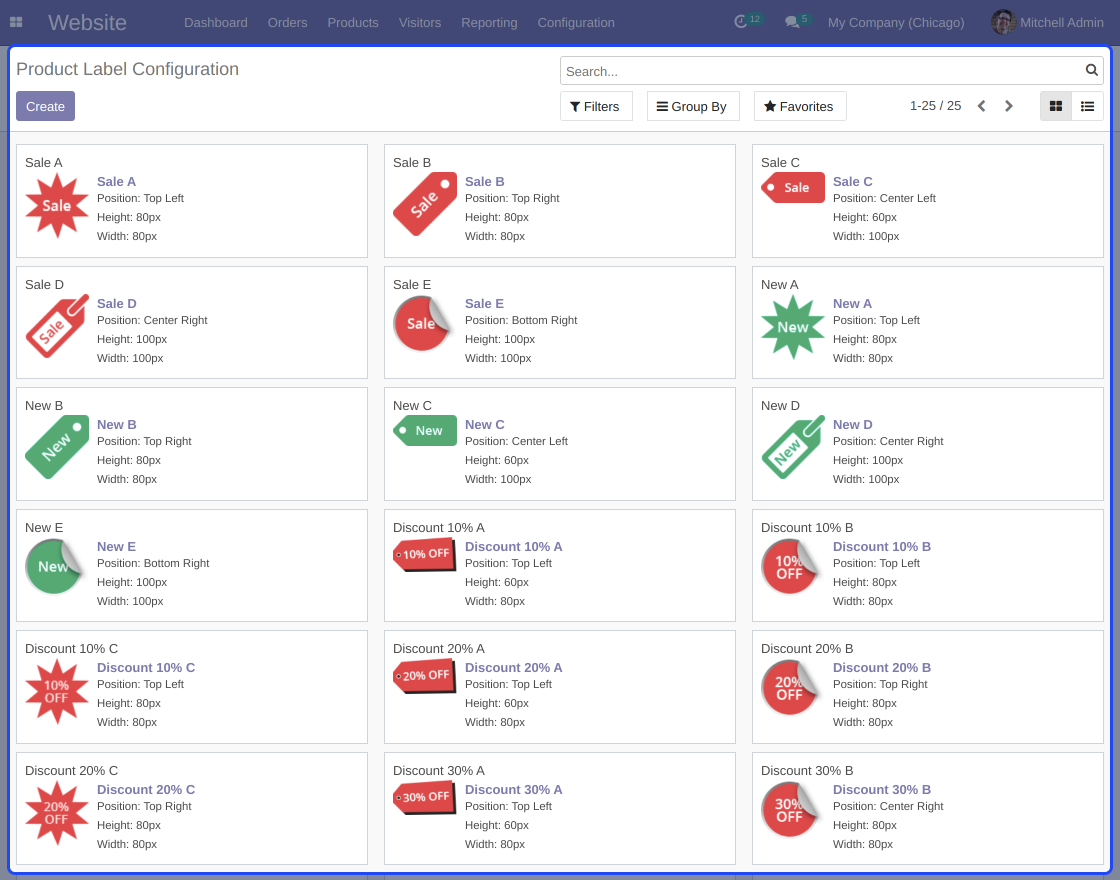Viewport: 1120px width, 880px height.
Task: Go to the next page arrow
Action: [x=1009, y=106]
